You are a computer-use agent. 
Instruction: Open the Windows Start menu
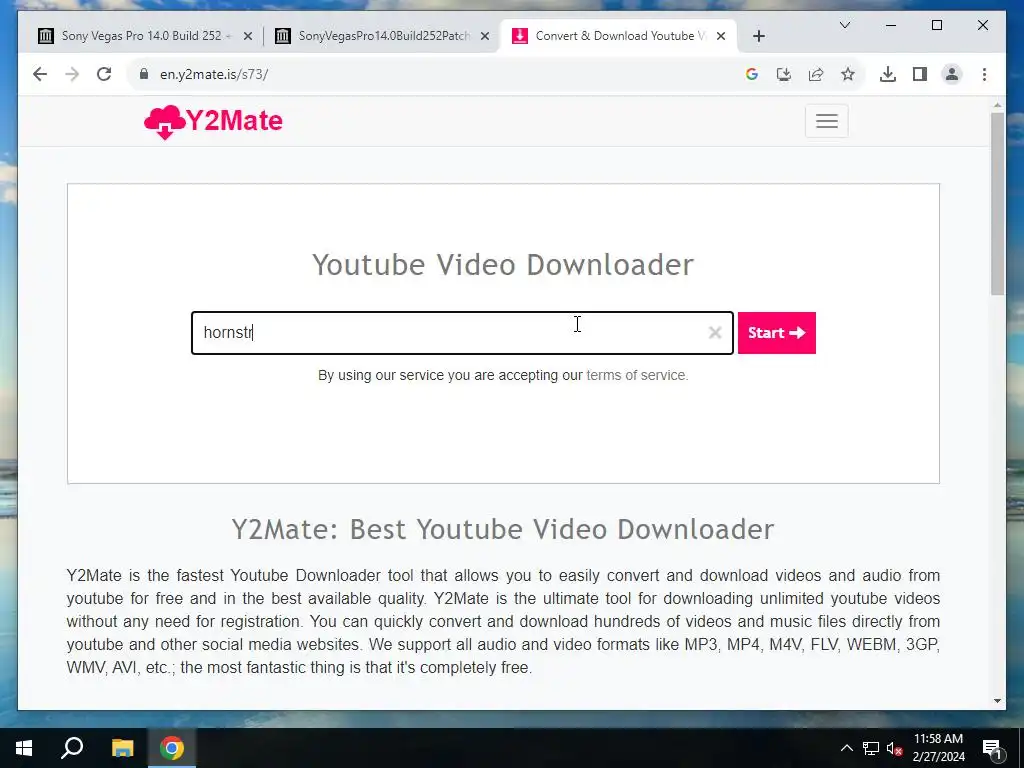point(24,748)
